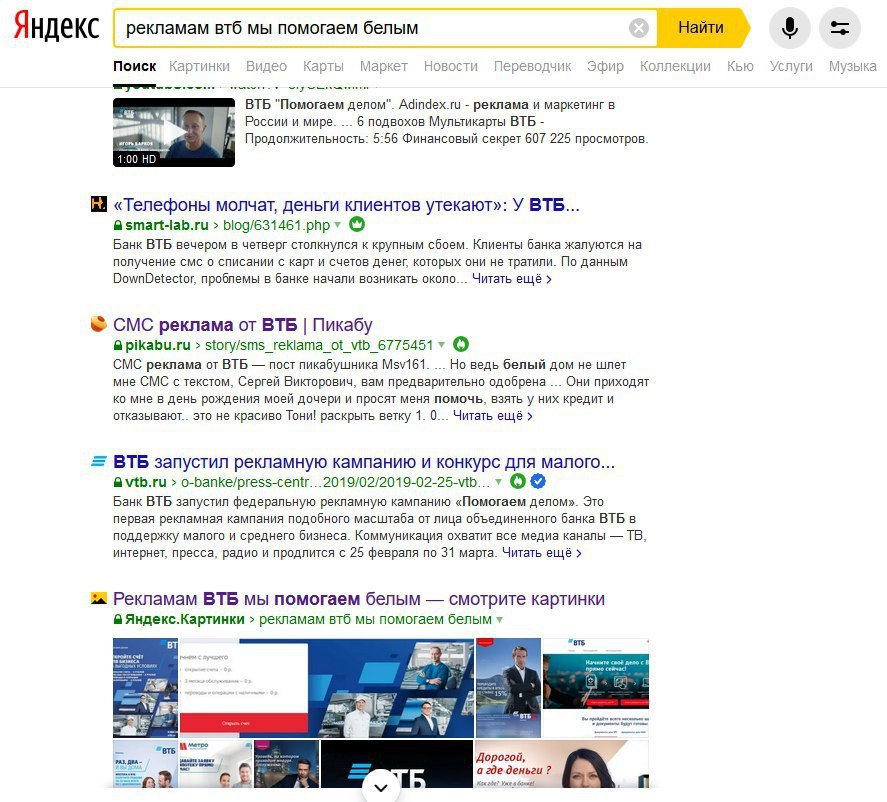Viewport: 887px width, 802px height.
Task: Expand vtb.ru snippet via Читать ещё
Action: (x=541, y=553)
